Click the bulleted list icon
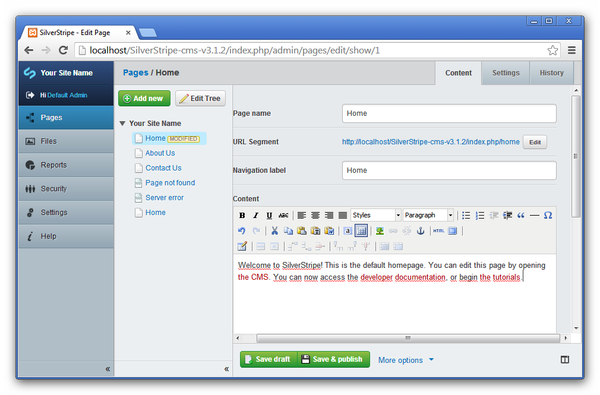This screenshot has width=600, height=395. (x=466, y=215)
